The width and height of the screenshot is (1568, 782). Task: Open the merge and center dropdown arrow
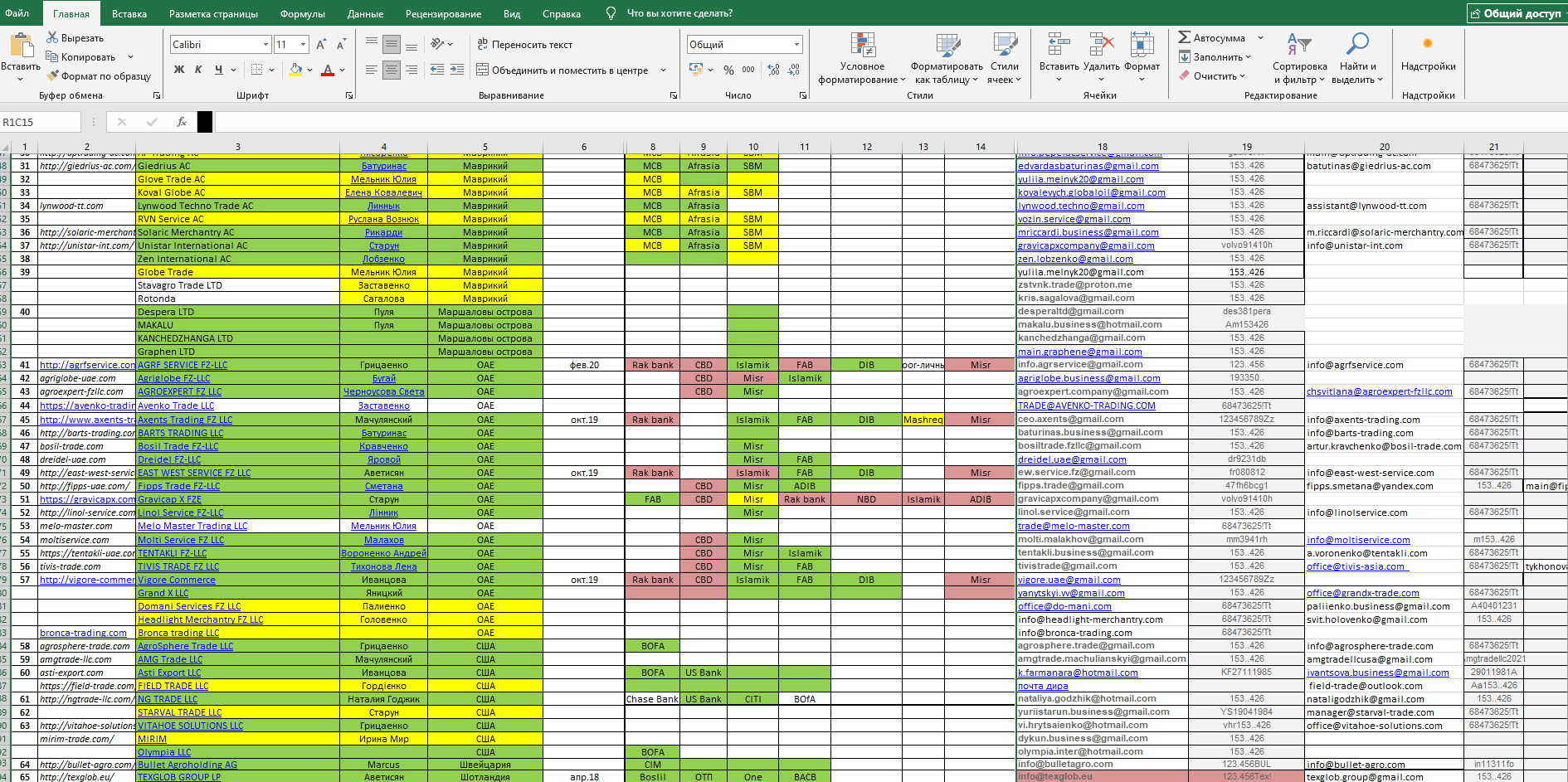pyautogui.click(x=663, y=70)
